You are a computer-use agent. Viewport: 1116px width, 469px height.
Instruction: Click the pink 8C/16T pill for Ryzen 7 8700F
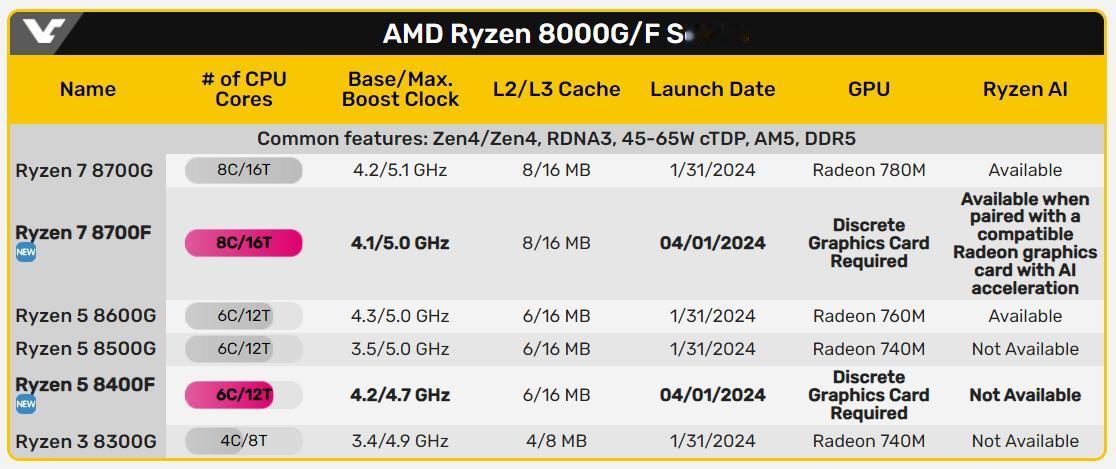pos(243,243)
